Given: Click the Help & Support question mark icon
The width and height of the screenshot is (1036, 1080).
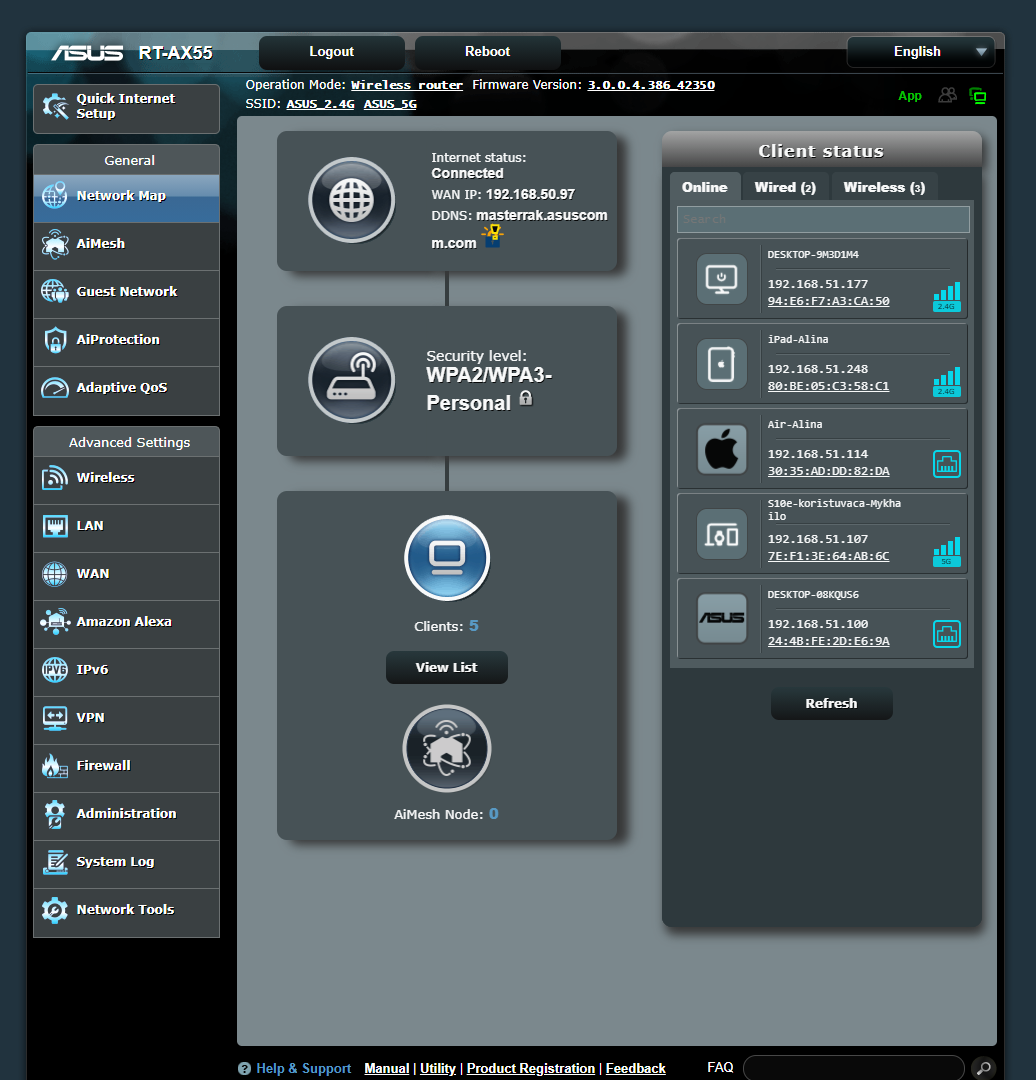Looking at the screenshot, I should click(x=245, y=1068).
